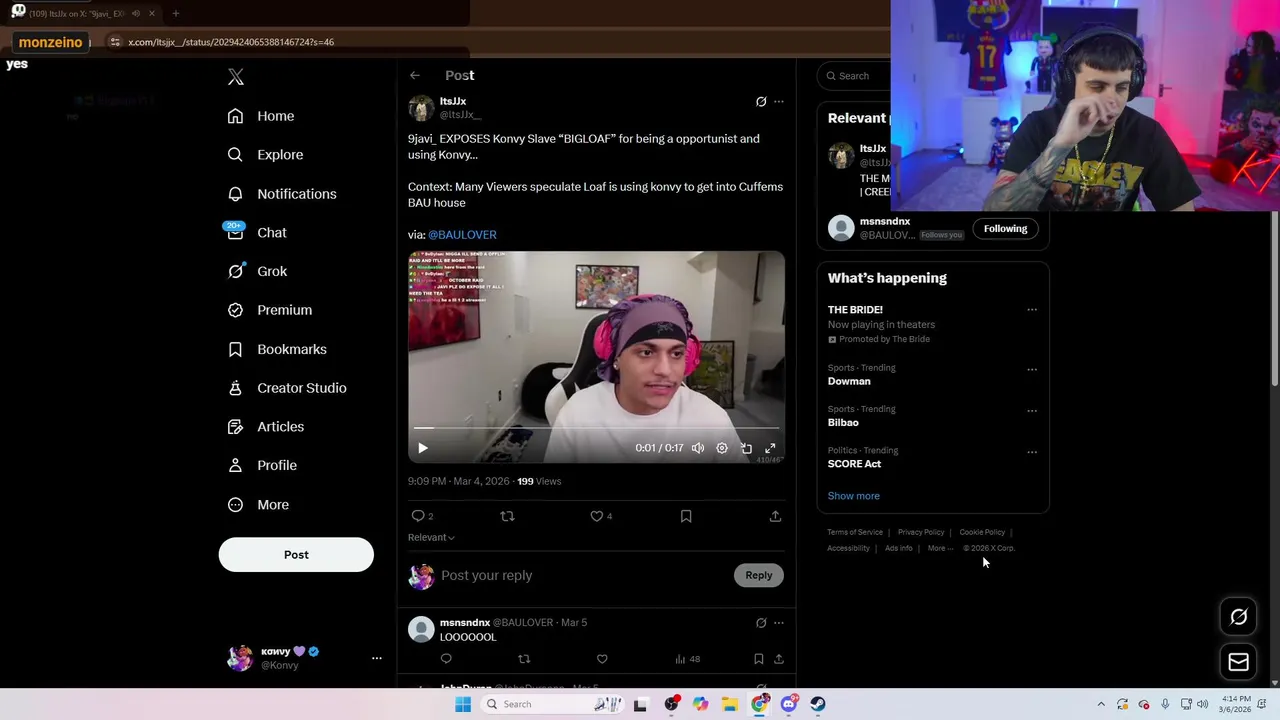Click the Grok icon on ItsJJx's post
1280x720 pixels.
[761, 102]
